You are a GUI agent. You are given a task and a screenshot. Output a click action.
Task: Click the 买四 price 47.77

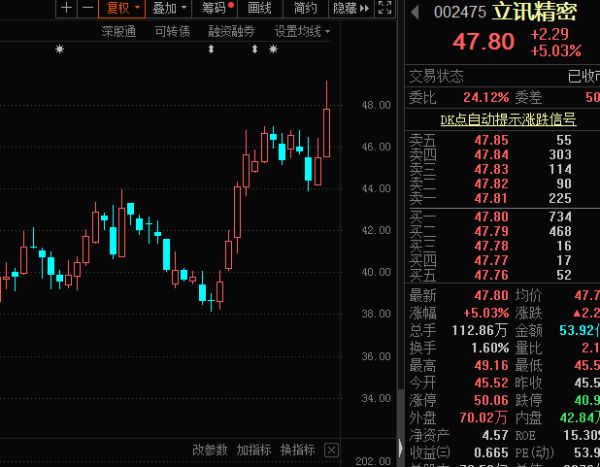[491, 260]
